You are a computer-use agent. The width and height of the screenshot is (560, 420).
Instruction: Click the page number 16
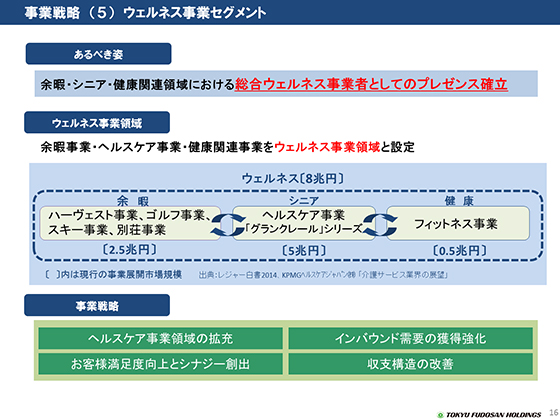554,413
